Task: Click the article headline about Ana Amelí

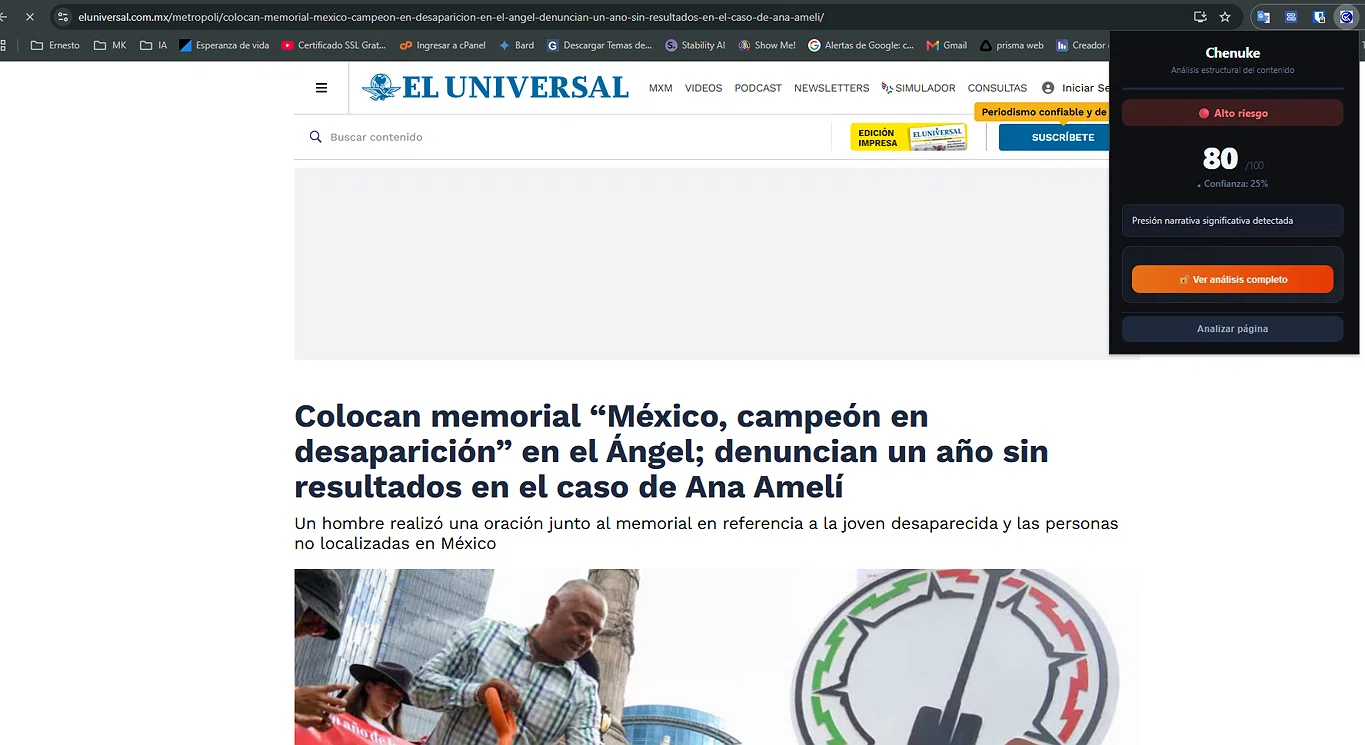Action: point(671,451)
